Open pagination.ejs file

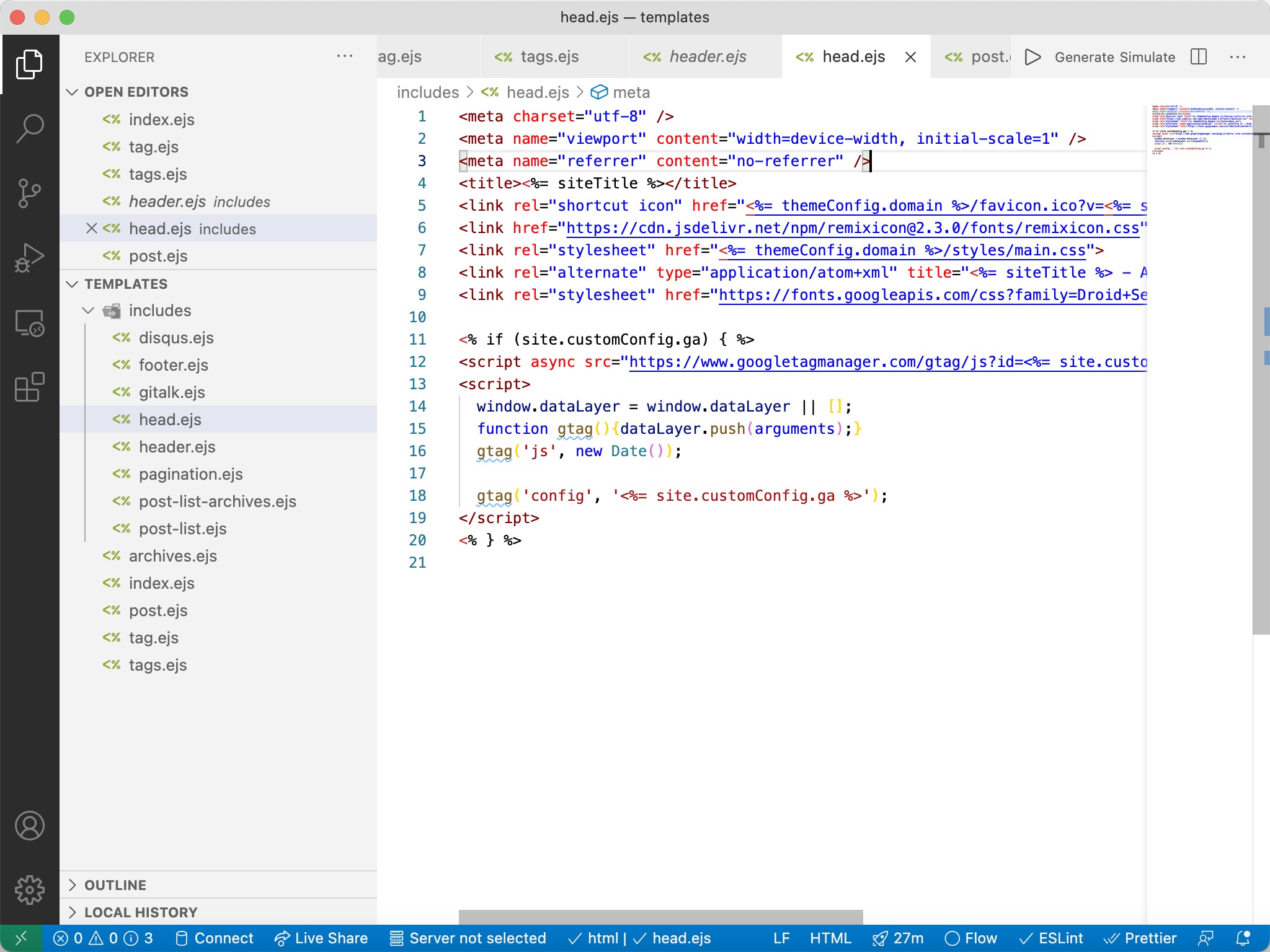218,474
